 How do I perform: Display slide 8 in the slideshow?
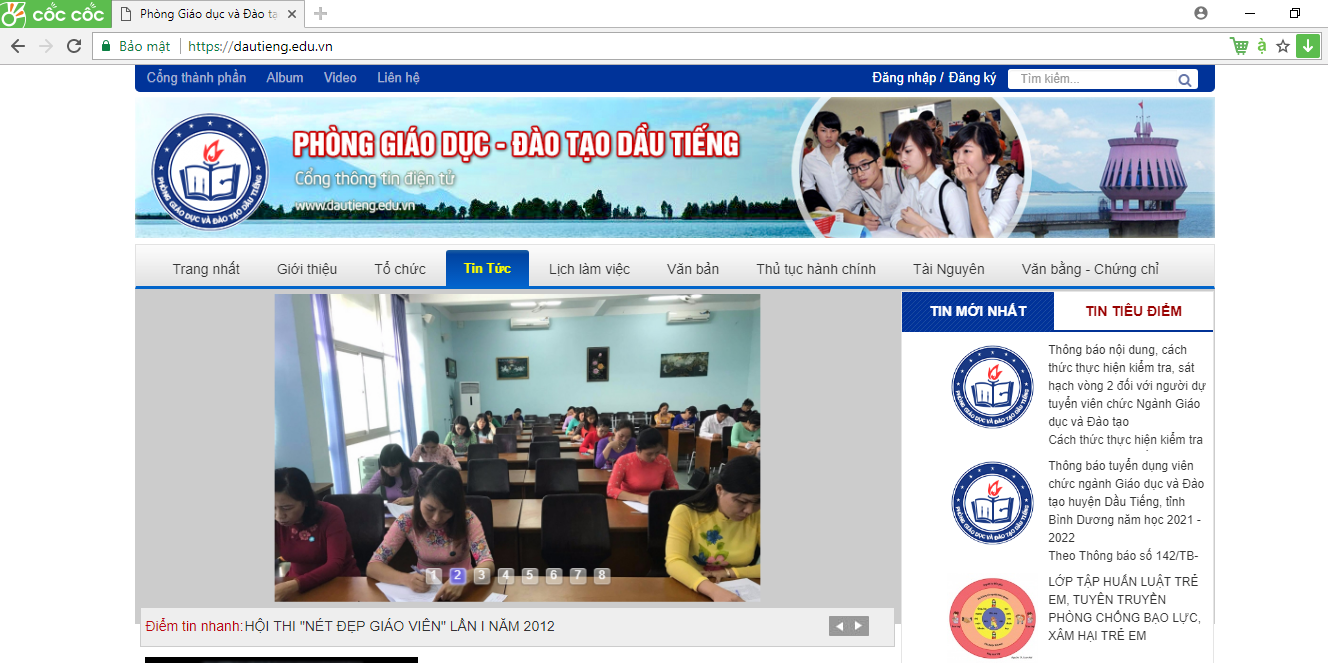point(601,575)
